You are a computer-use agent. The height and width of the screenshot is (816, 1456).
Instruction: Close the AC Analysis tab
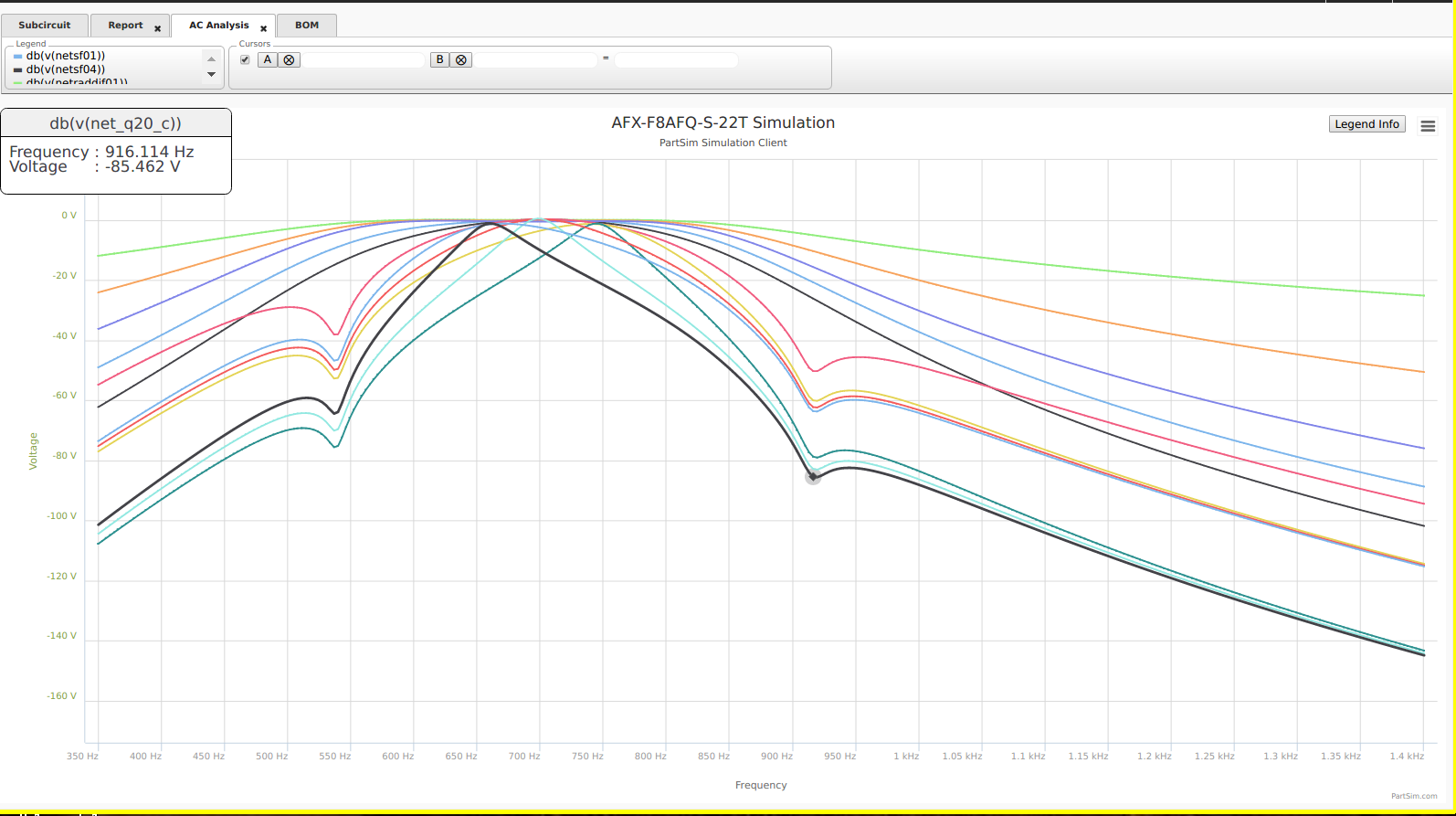[x=264, y=28]
